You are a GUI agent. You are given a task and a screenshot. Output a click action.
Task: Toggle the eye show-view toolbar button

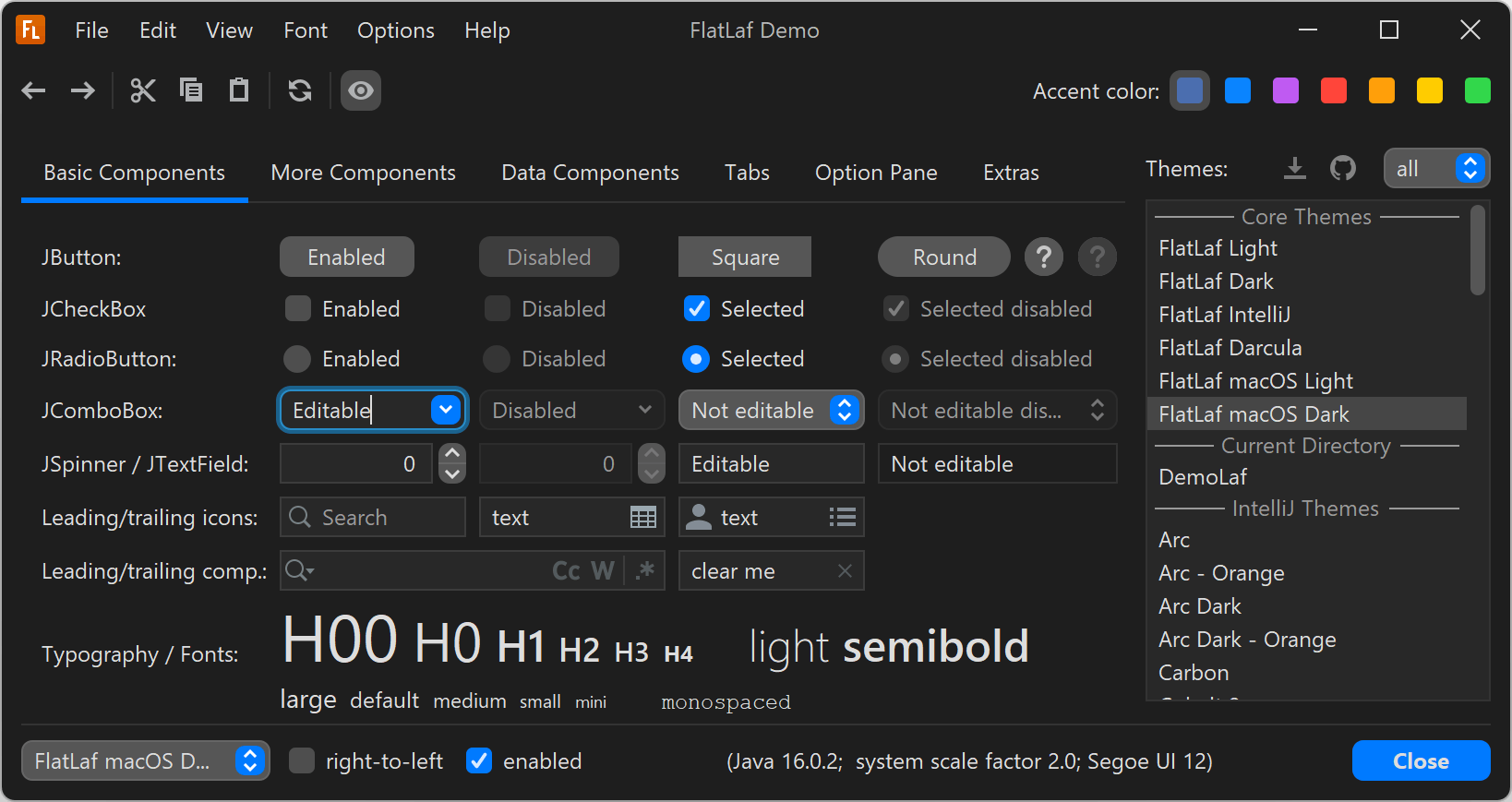click(x=361, y=90)
